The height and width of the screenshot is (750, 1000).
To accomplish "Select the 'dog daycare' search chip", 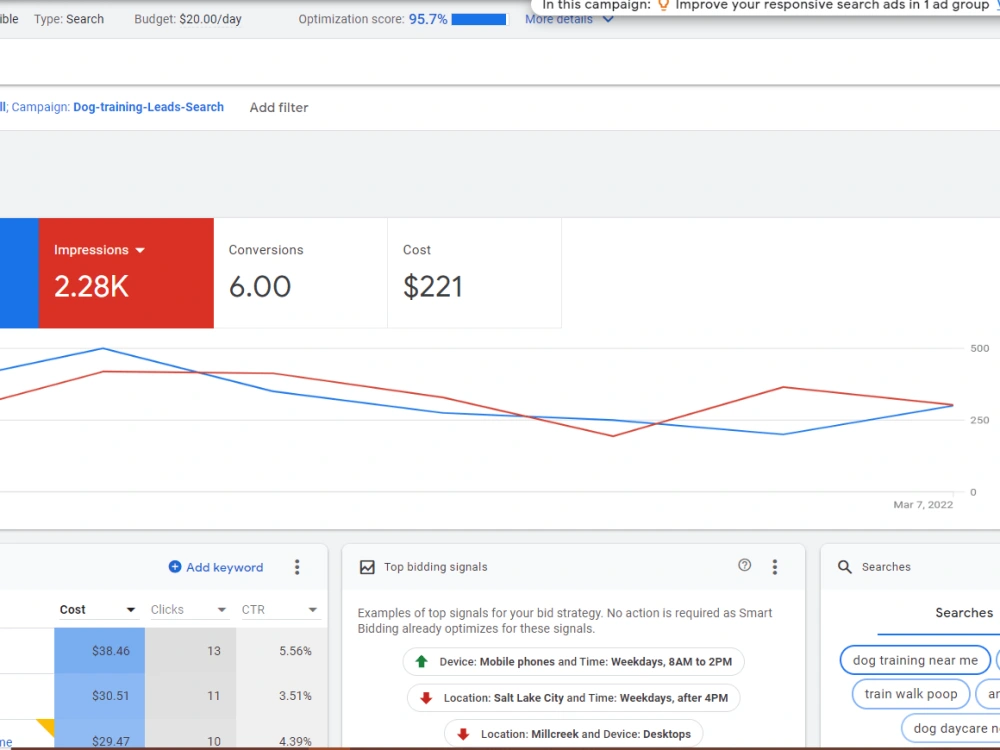I will (950, 728).
